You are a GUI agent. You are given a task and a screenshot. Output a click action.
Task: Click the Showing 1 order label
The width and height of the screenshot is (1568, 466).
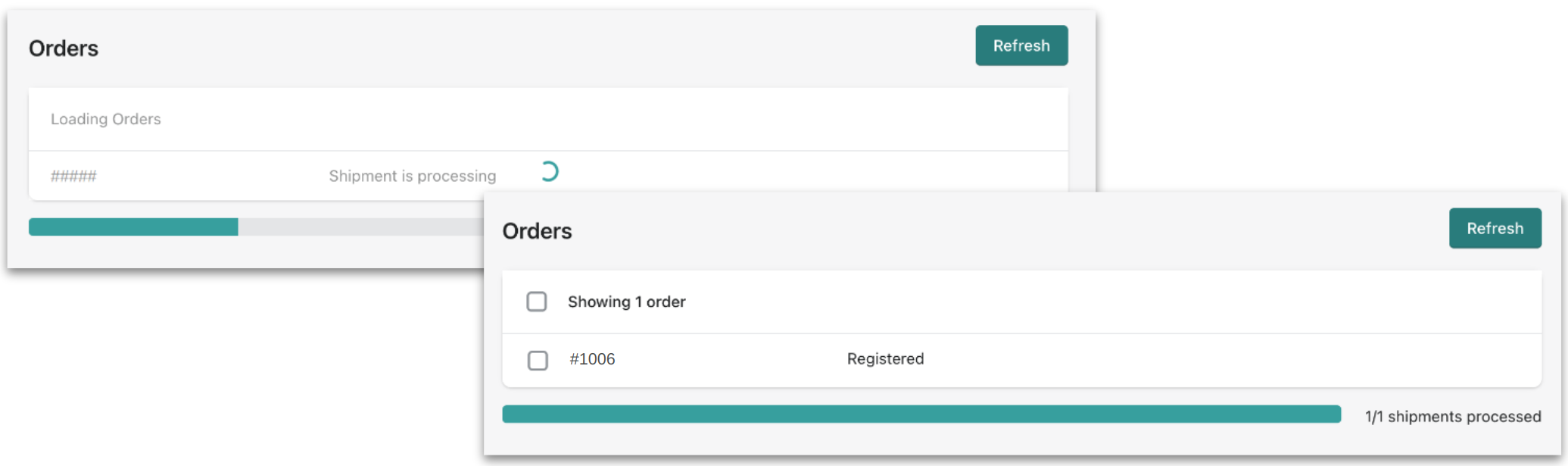pyautogui.click(x=626, y=302)
